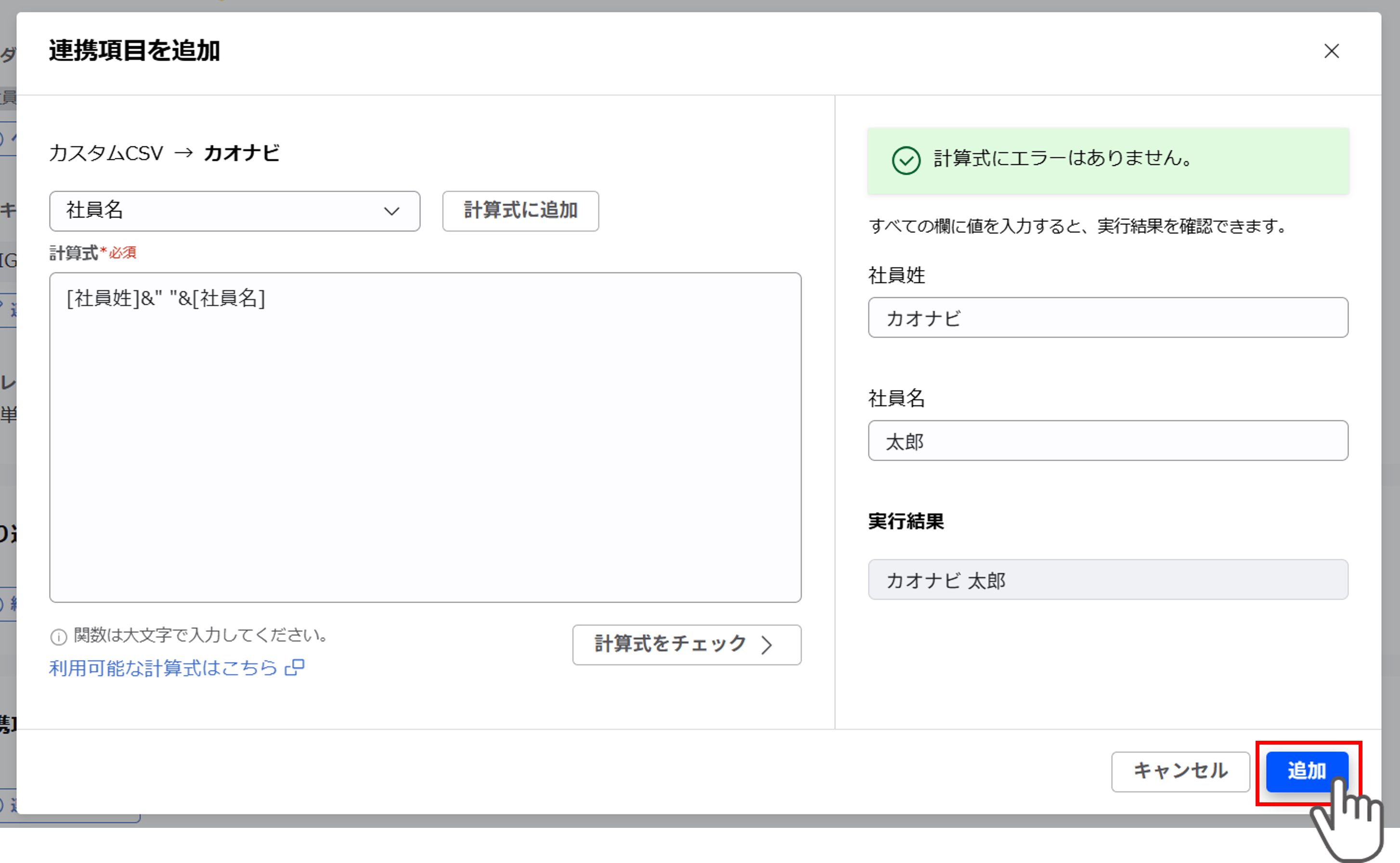The height and width of the screenshot is (863, 1400).
Task: Edit the 社員姓 test input field
Action: pyautogui.click(x=1108, y=317)
